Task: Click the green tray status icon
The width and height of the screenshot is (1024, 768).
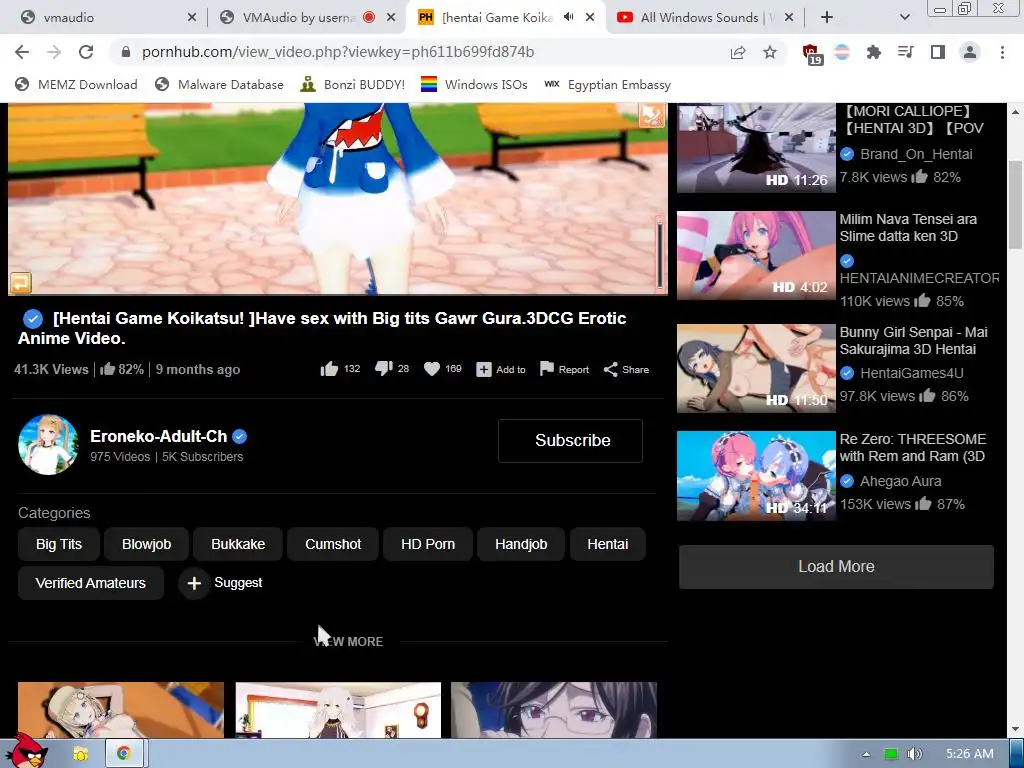Action: coord(891,754)
